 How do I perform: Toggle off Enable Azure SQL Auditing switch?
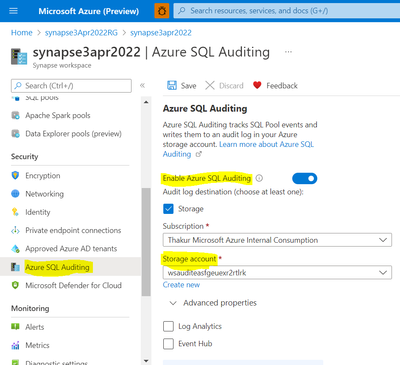(305, 178)
